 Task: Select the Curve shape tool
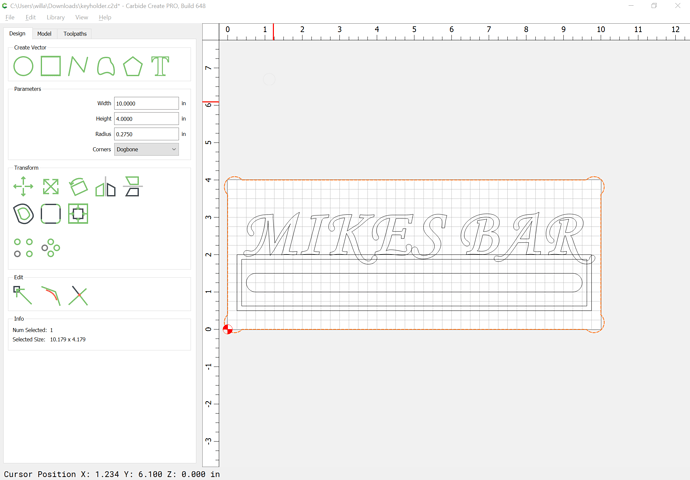pyautogui.click(x=105, y=67)
